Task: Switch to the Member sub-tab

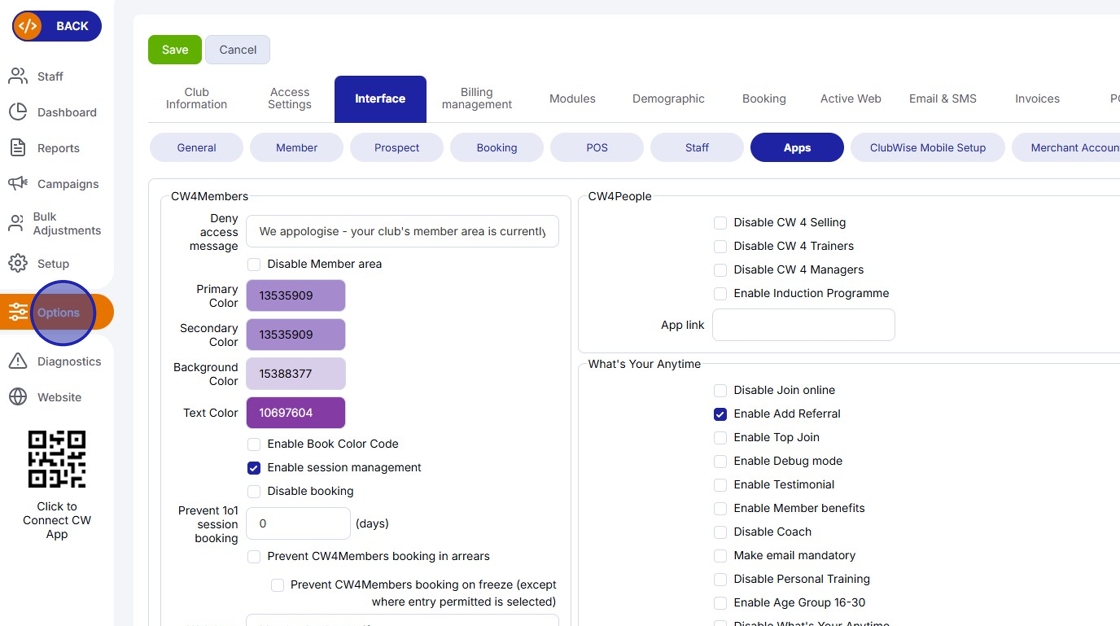Action: [296, 148]
